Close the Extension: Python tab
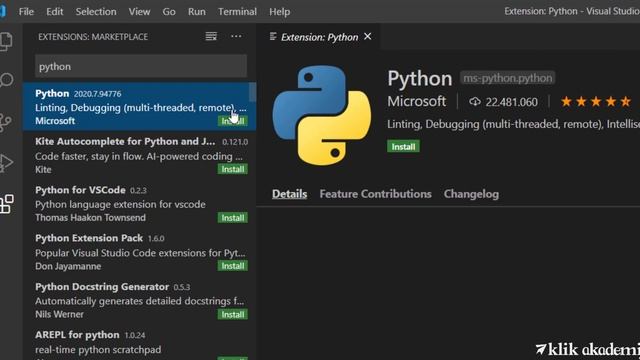This screenshot has height=360, width=640. click(368, 37)
